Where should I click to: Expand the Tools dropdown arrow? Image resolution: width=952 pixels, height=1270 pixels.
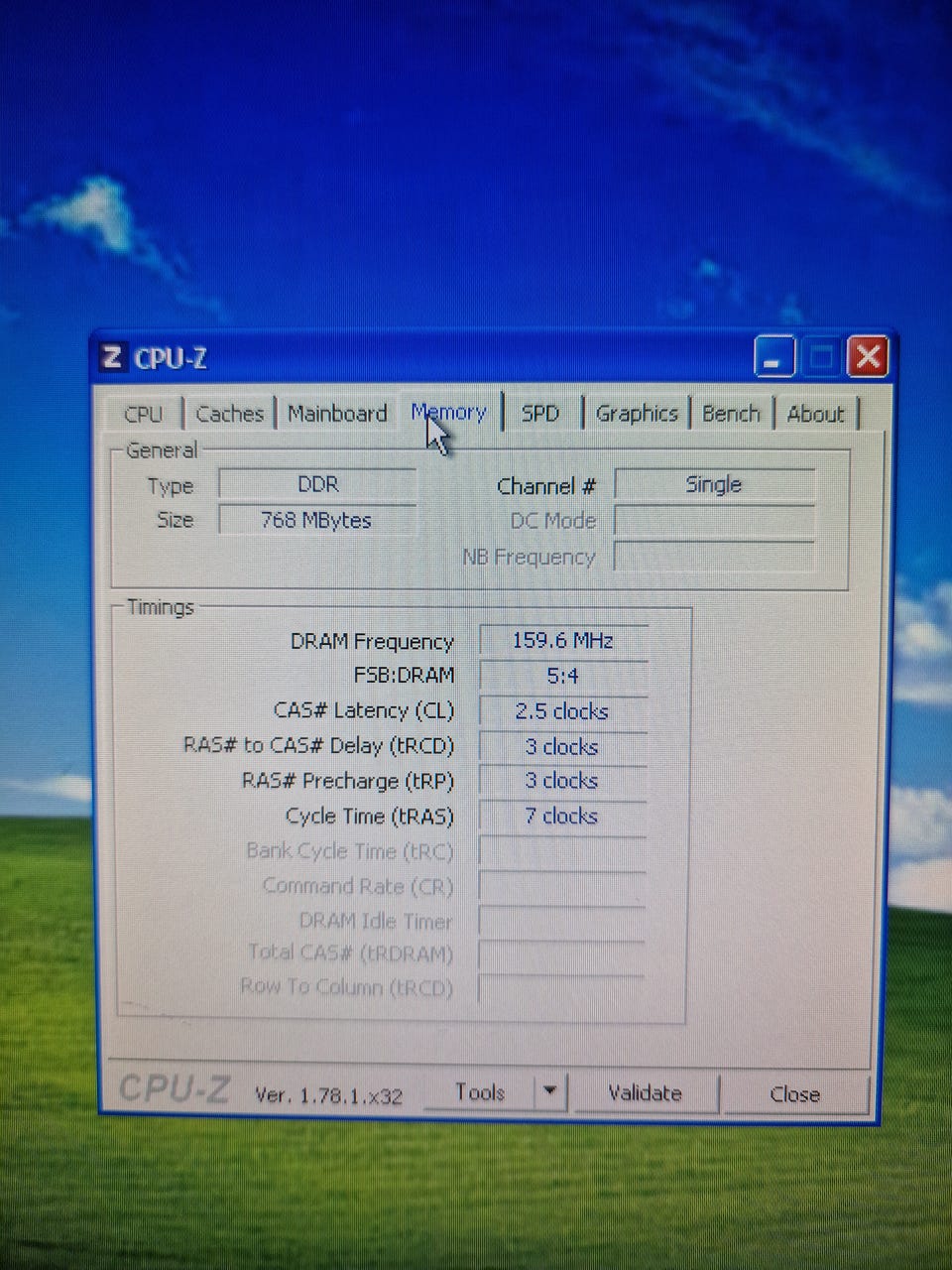point(550,1092)
